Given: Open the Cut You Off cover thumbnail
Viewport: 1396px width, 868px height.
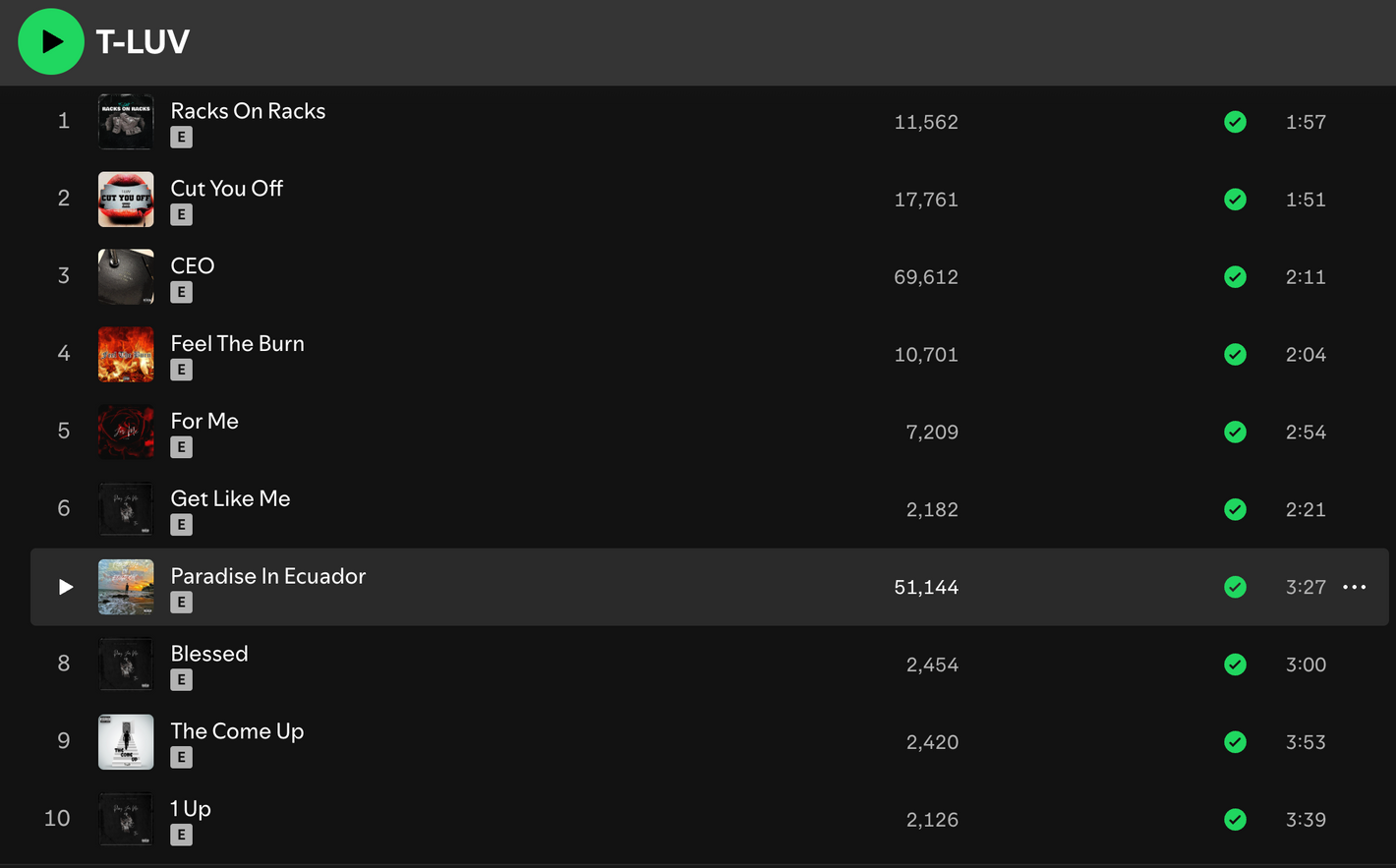Looking at the screenshot, I should [126, 200].
